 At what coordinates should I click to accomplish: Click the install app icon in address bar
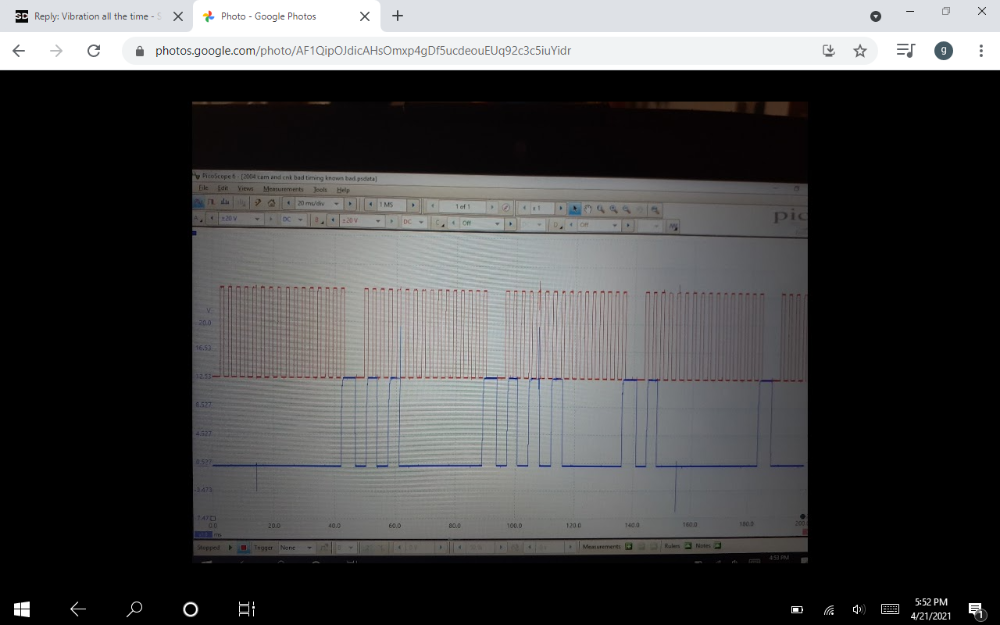[x=828, y=51]
